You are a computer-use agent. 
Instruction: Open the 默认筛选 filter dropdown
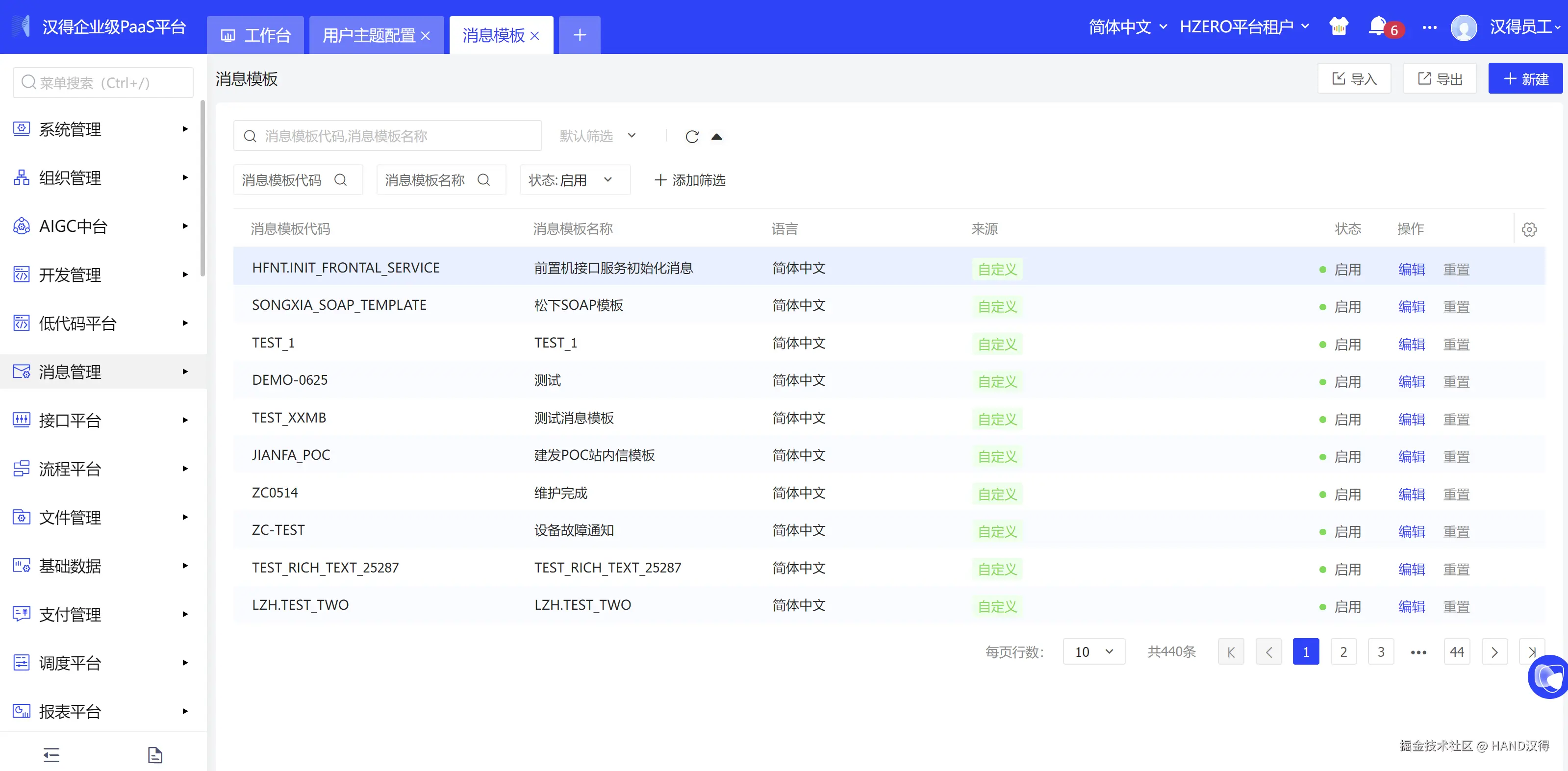(x=598, y=136)
